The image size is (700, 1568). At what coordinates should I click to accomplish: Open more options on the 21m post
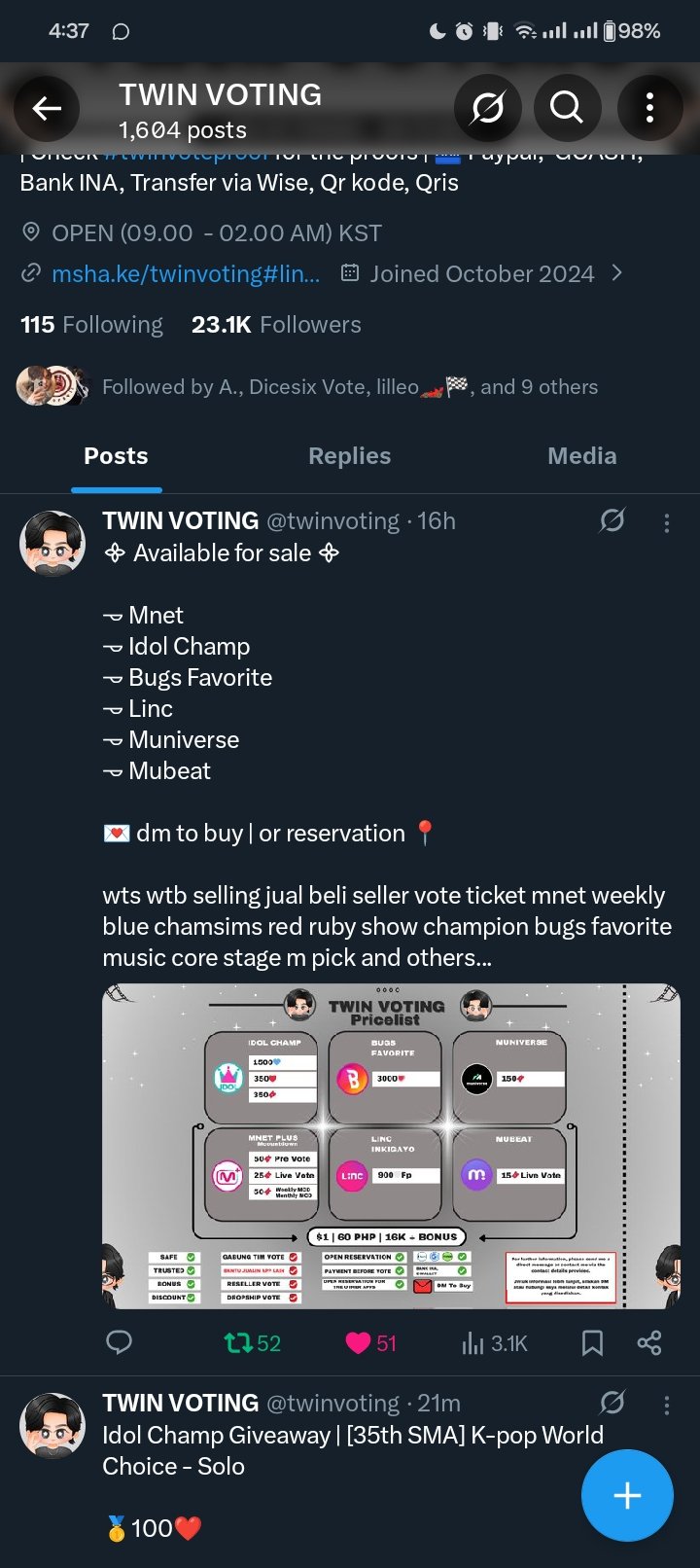(x=667, y=1405)
